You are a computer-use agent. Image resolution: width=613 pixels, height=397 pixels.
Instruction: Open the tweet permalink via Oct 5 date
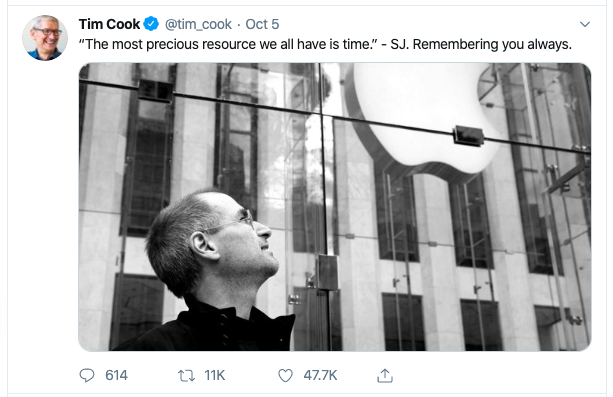pos(262,24)
